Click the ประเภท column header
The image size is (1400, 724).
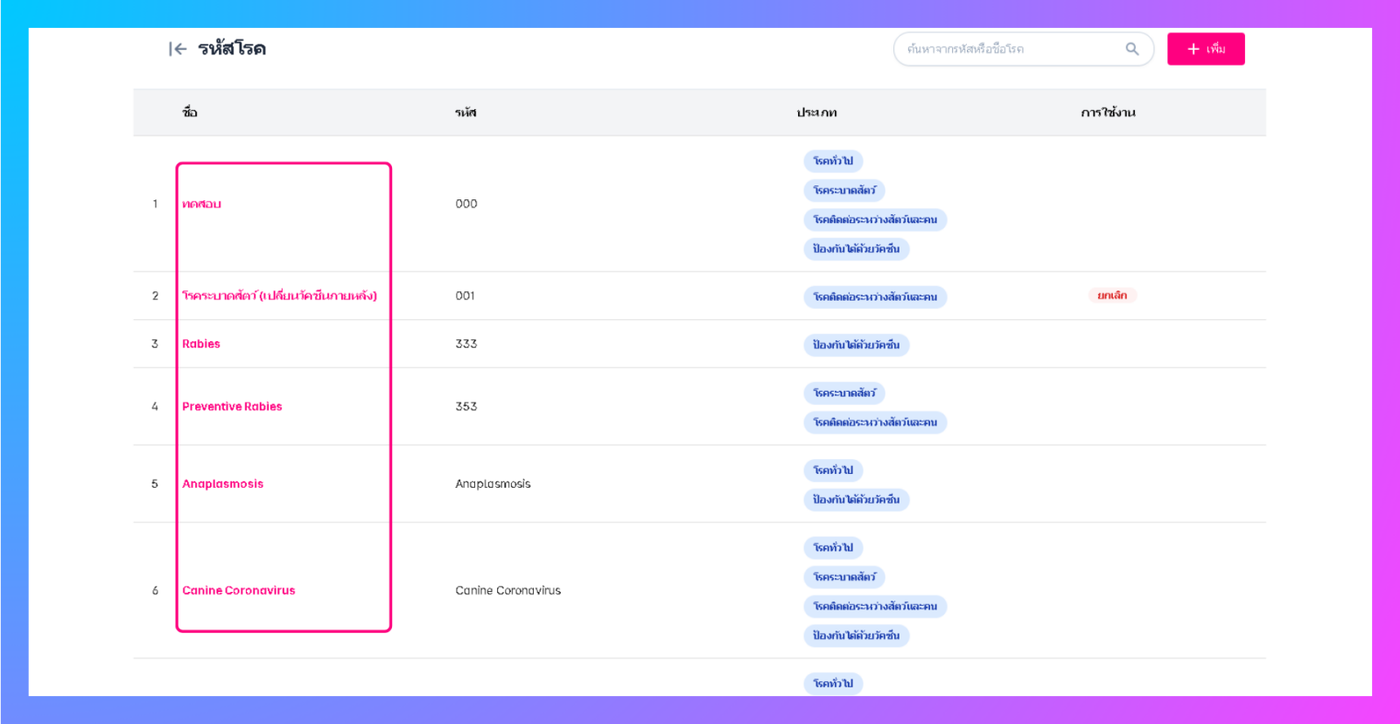(x=817, y=113)
